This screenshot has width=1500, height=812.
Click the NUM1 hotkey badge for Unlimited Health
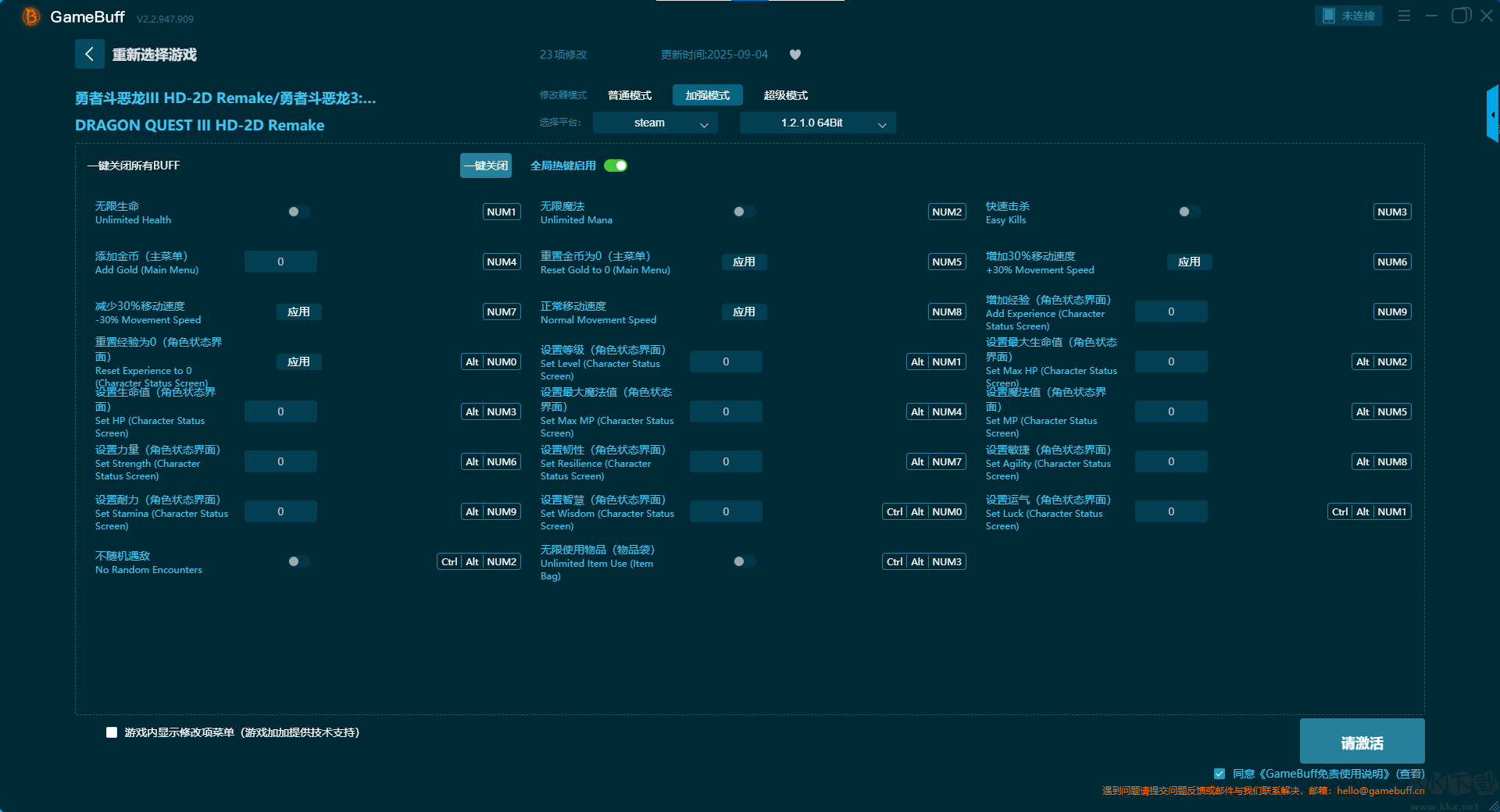point(502,212)
